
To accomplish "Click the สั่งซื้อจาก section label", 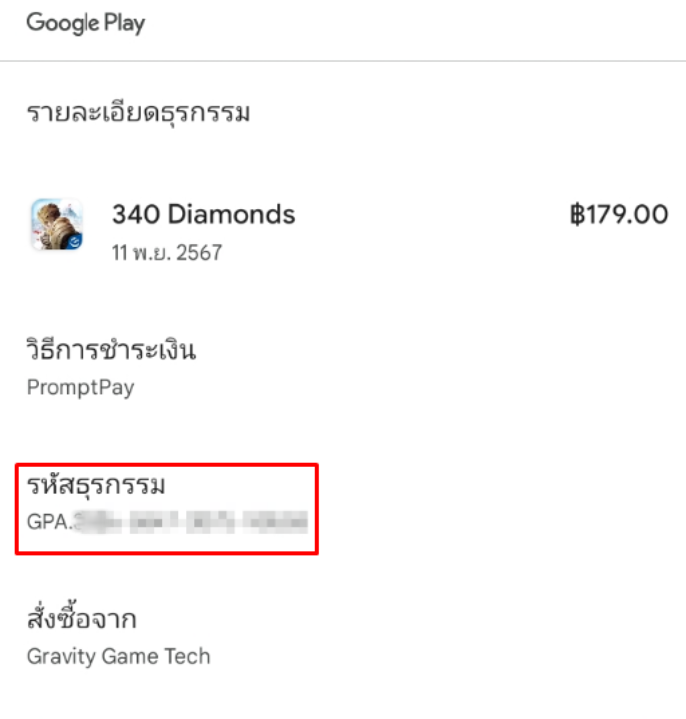I will coord(82,616).
